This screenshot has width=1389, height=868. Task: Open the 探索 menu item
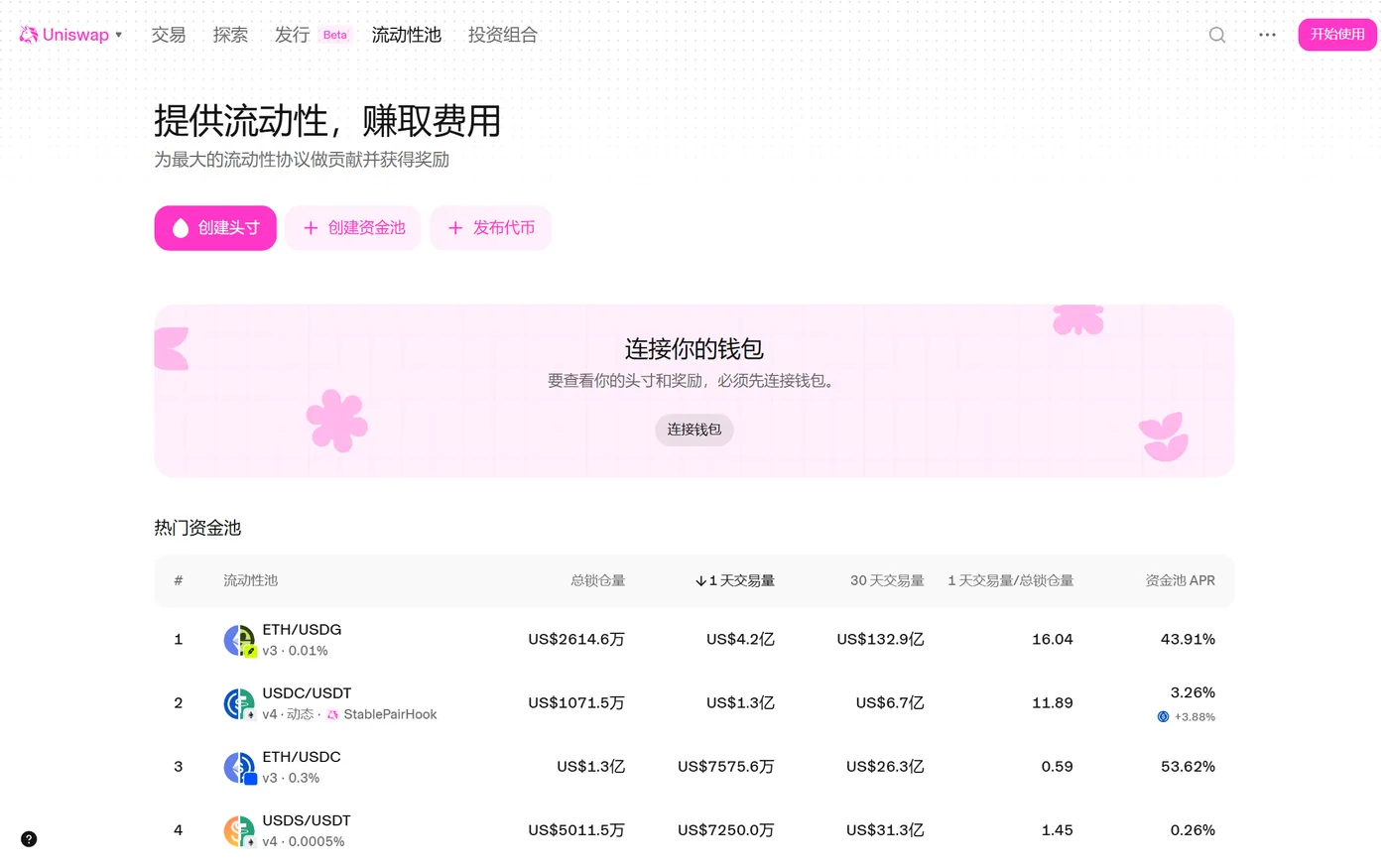pos(230,35)
